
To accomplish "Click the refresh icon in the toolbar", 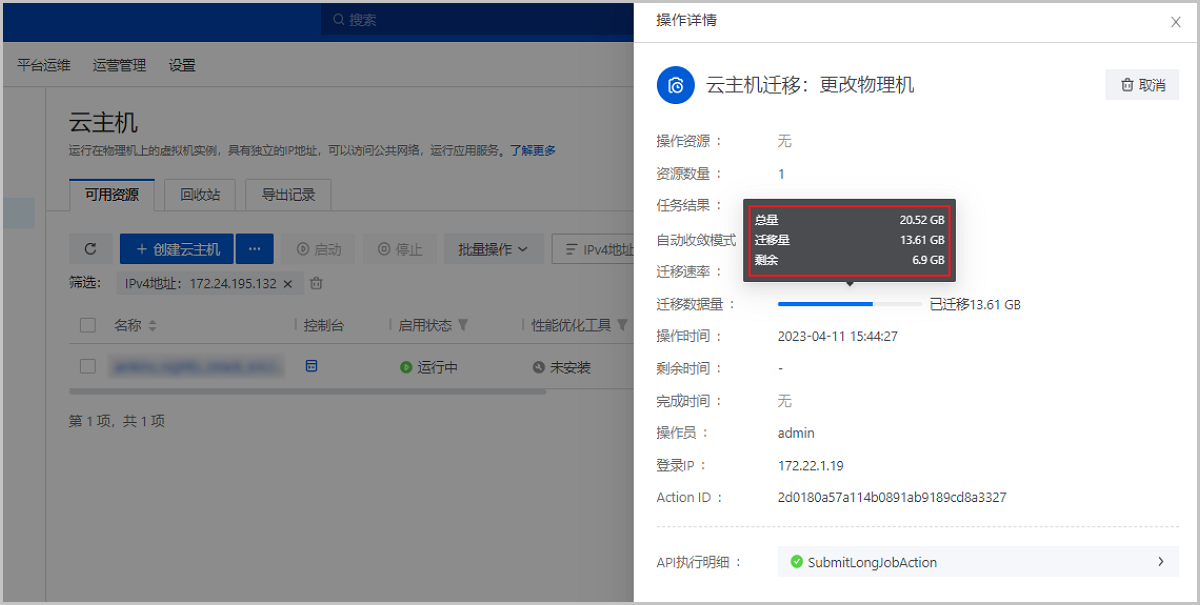I will [x=91, y=249].
